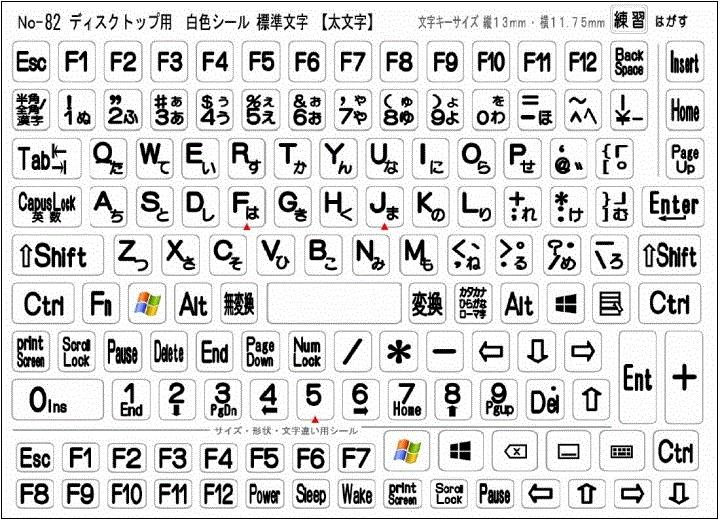Click the 1 ぬ number key

[x=77, y=110]
